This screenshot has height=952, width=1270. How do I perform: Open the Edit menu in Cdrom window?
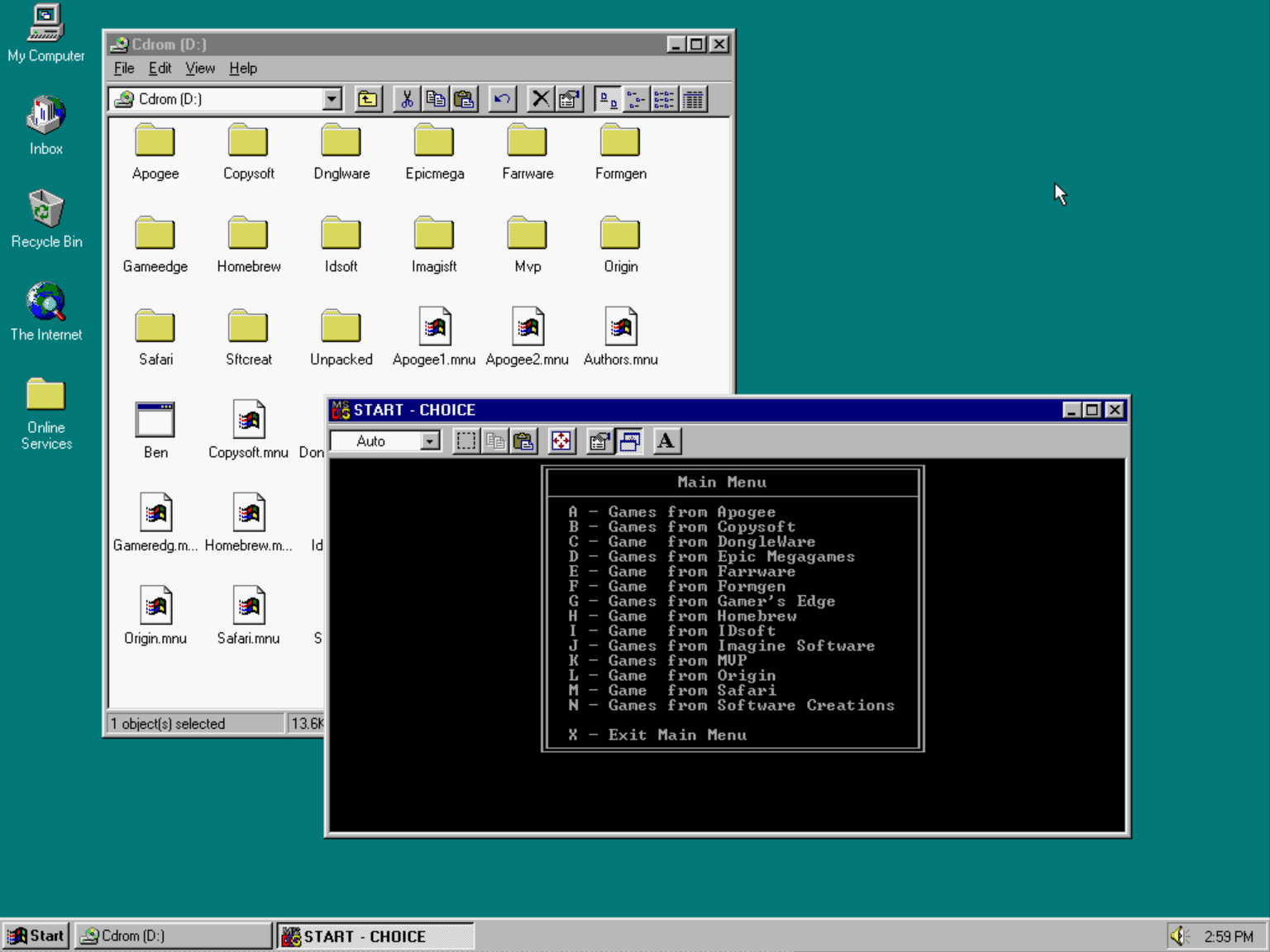(x=160, y=69)
